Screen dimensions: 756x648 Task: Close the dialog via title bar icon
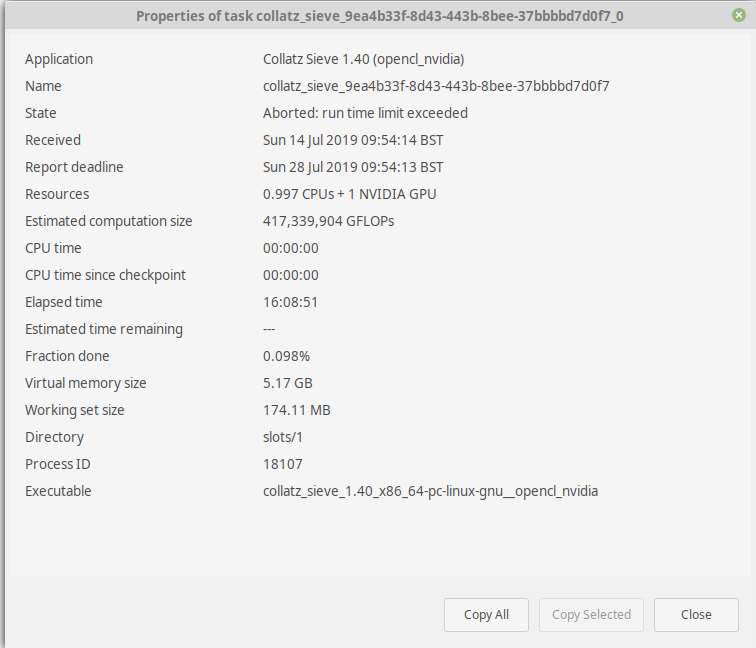point(739,15)
